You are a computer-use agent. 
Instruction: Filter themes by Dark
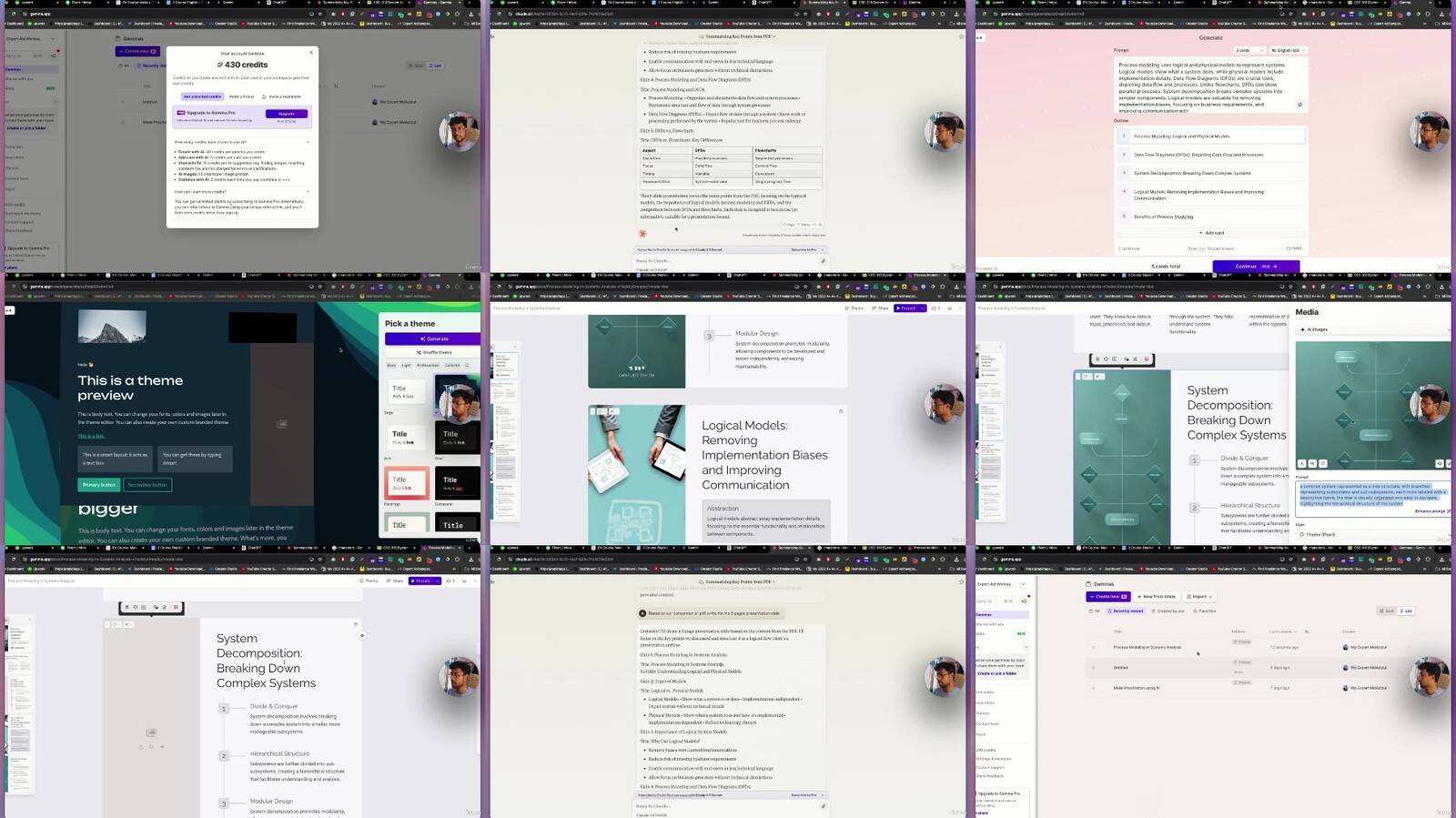click(391, 365)
